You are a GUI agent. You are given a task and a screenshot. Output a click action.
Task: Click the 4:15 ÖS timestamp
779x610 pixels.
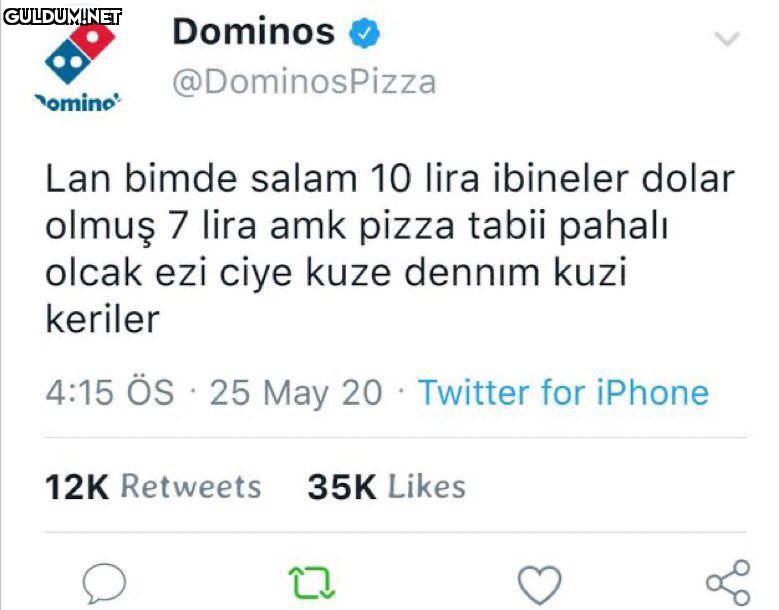110,392
